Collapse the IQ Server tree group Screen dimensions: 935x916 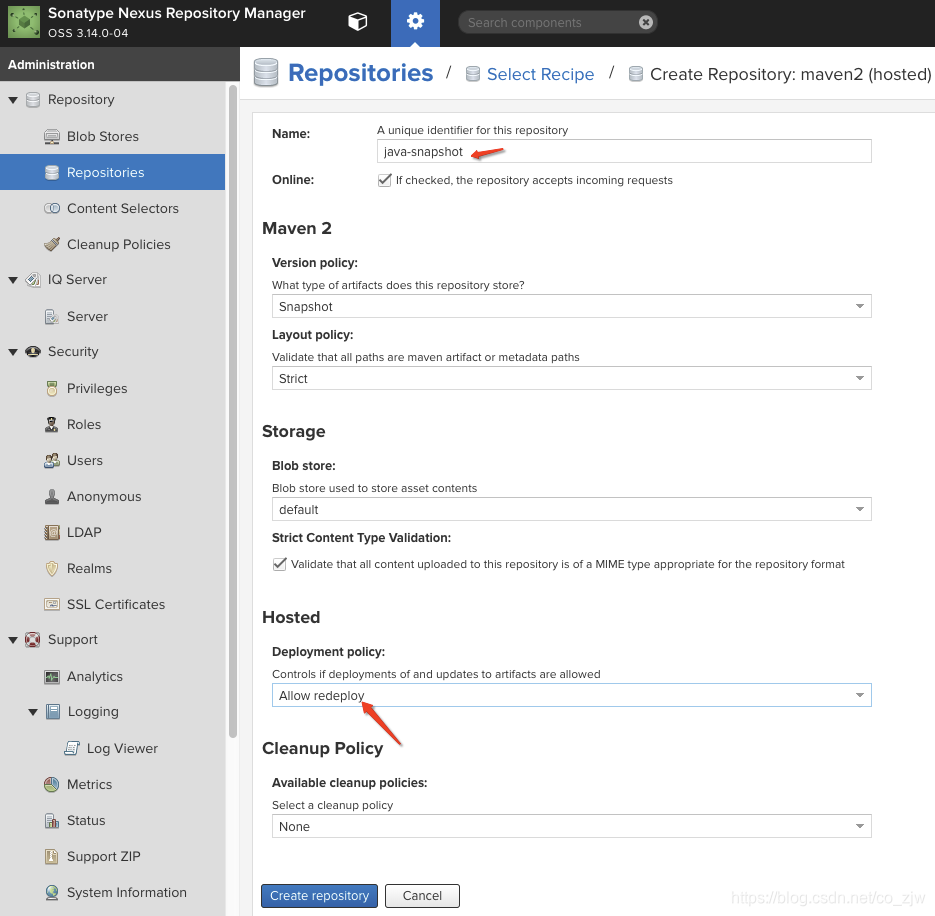13,280
